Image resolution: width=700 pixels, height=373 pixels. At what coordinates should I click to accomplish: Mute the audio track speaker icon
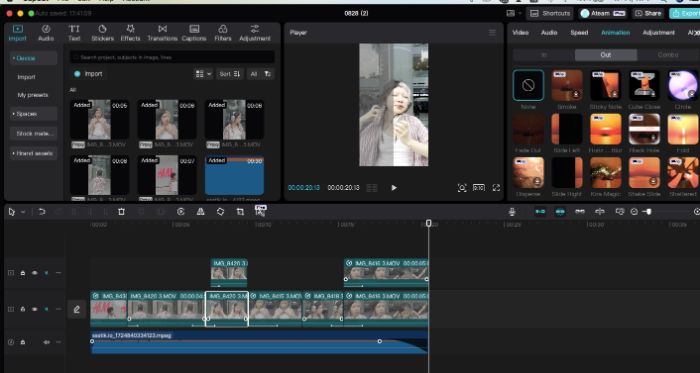click(46, 342)
